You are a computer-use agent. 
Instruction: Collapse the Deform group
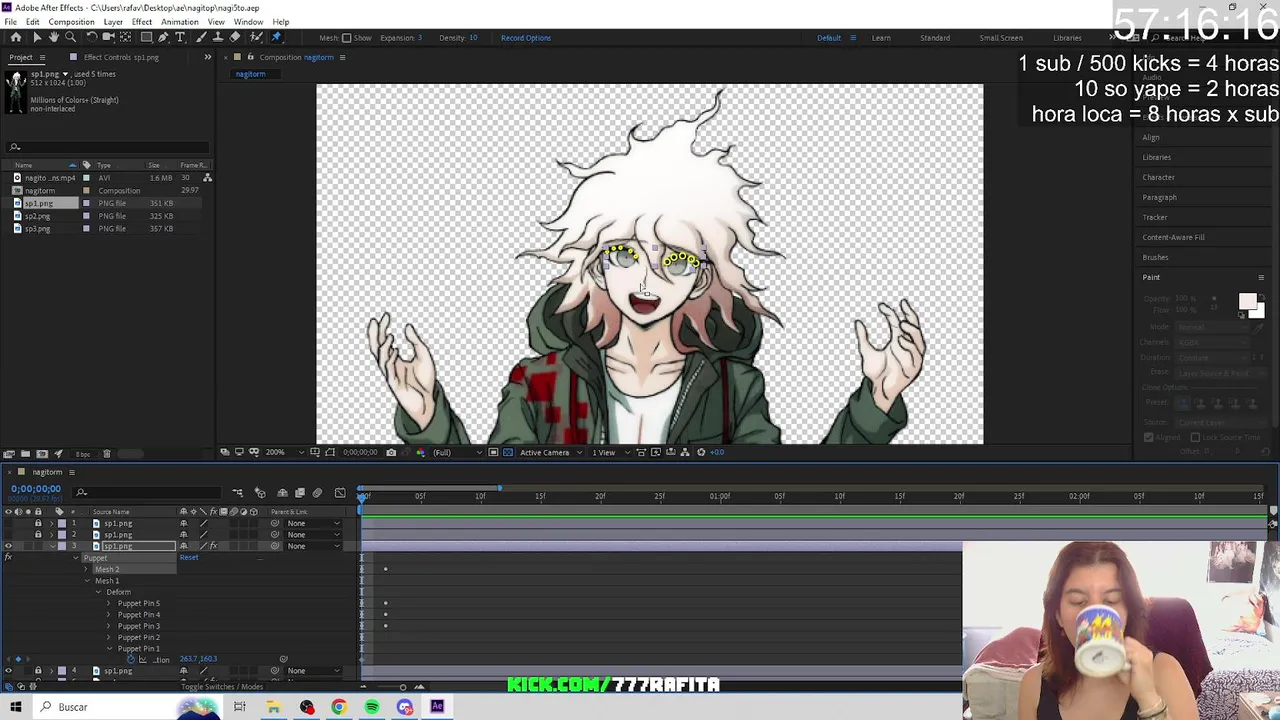(x=98, y=592)
